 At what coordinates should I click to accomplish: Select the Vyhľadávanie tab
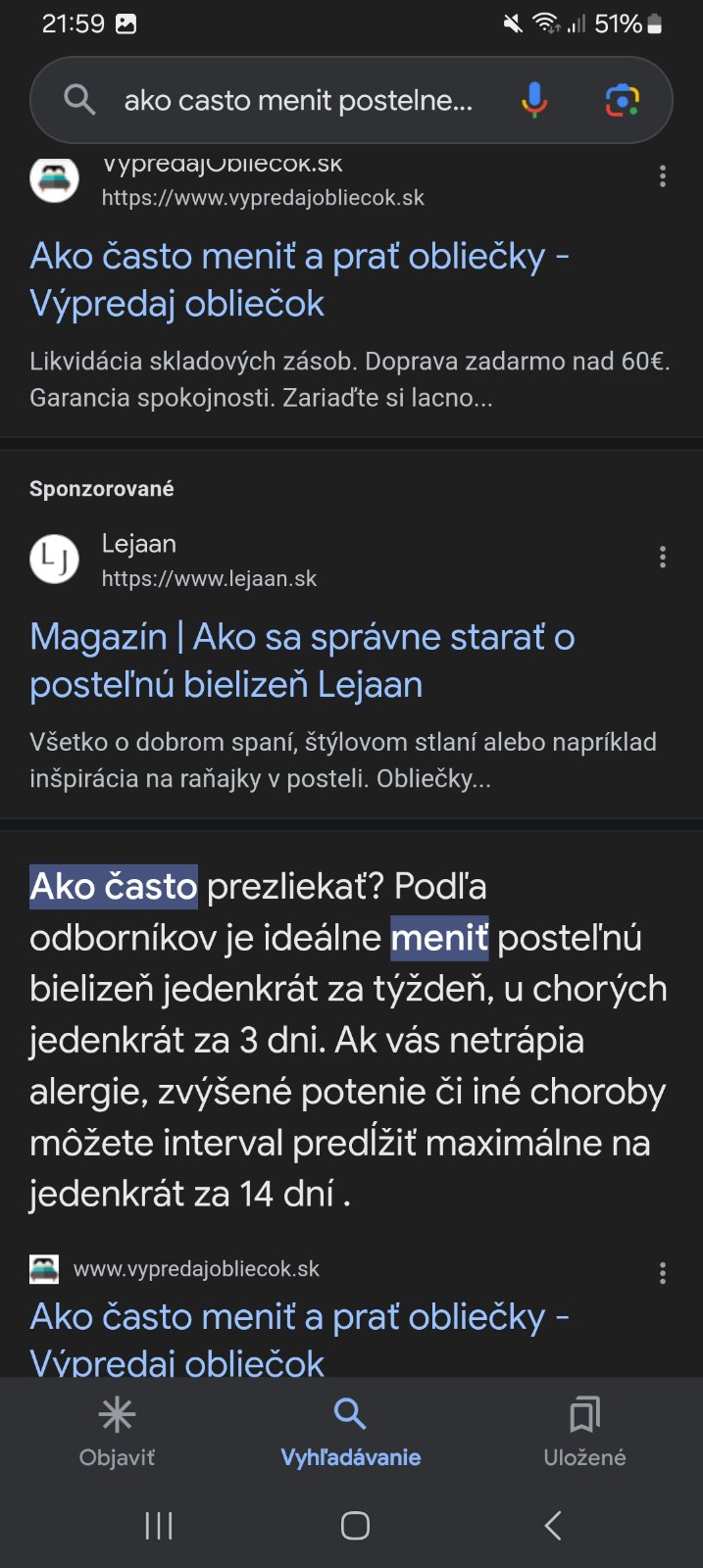(350, 1432)
